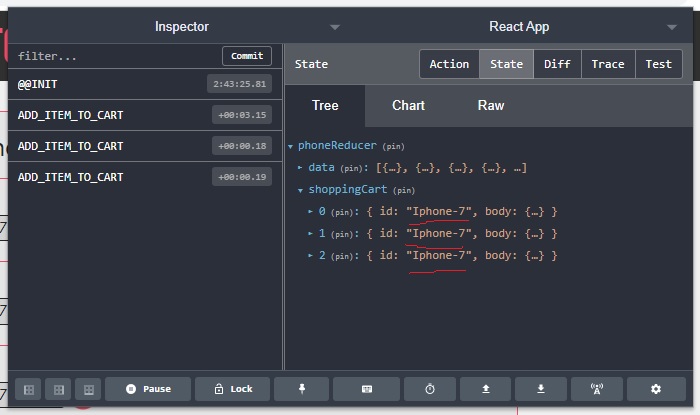700x415 pixels.
Task: Select the ADD_ITEM_TO_CART action at +00:03.15
Action: [x=145, y=115]
